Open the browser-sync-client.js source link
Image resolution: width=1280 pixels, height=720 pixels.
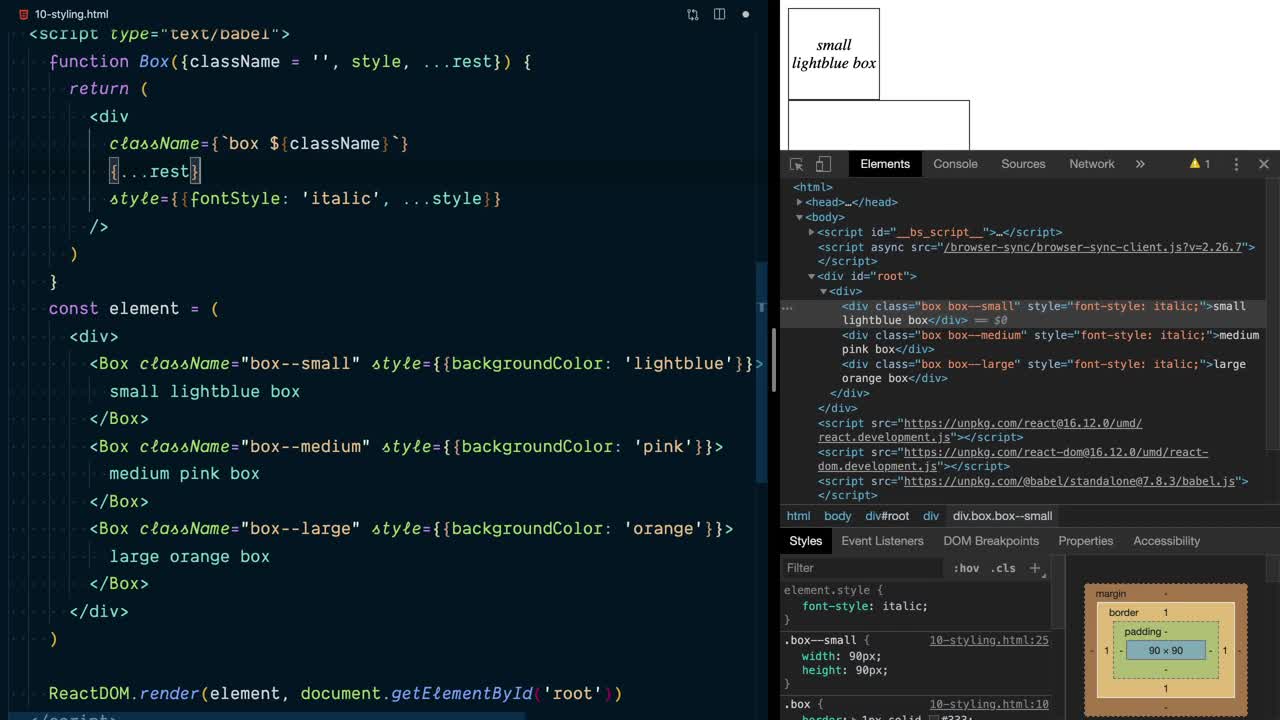click(1092, 247)
